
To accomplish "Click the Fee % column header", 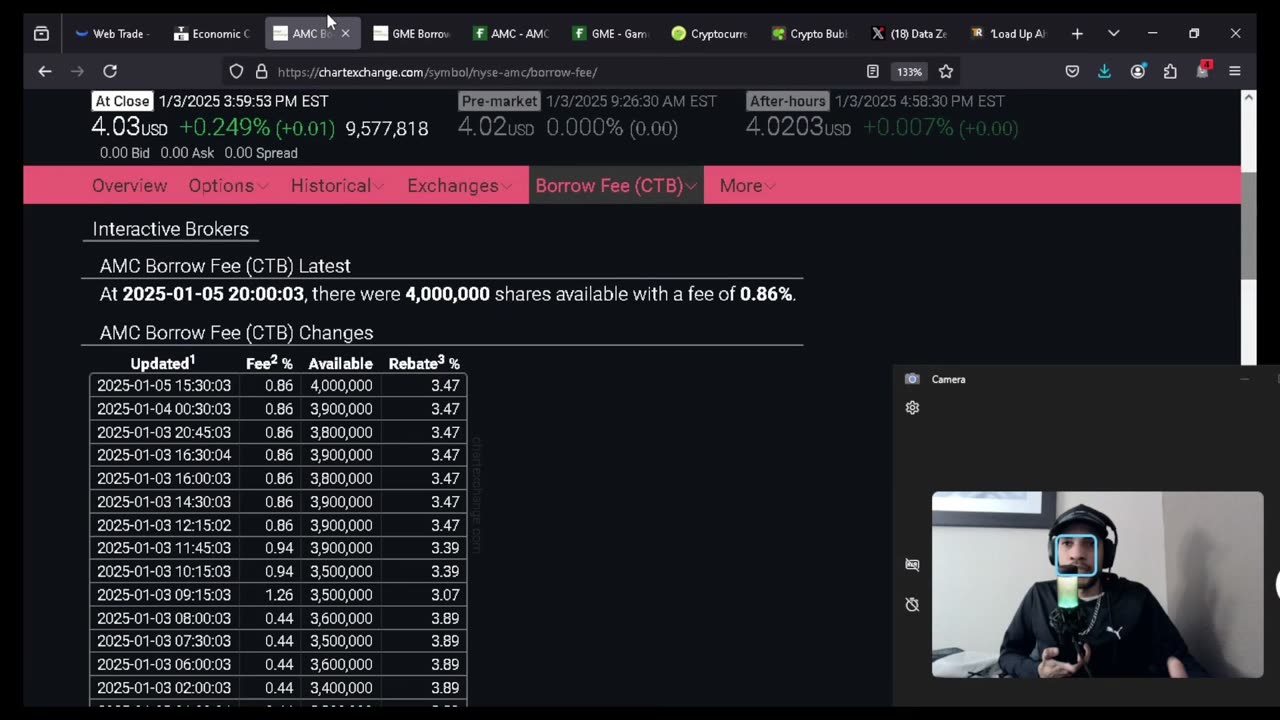I will (x=269, y=363).
